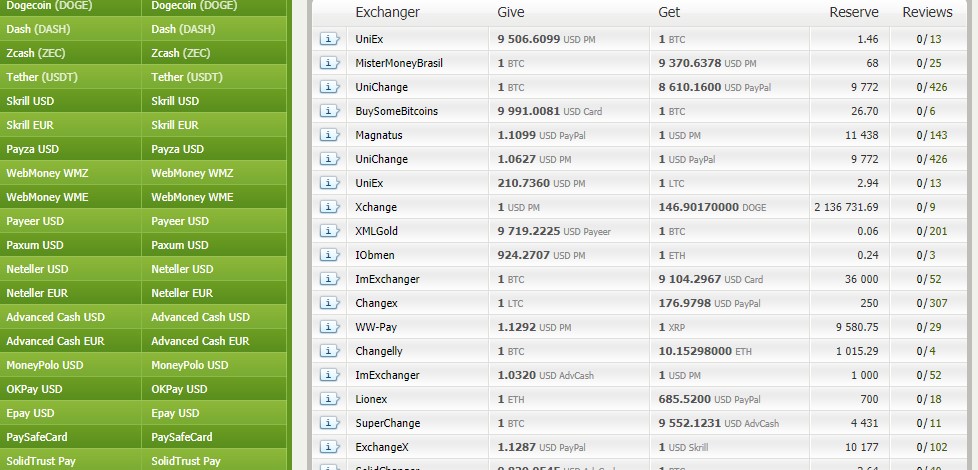This screenshot has width=978, height=470.
Task: Click info icon for UniChange 8 610.1600 row
Action: click(x=329, y=87)
